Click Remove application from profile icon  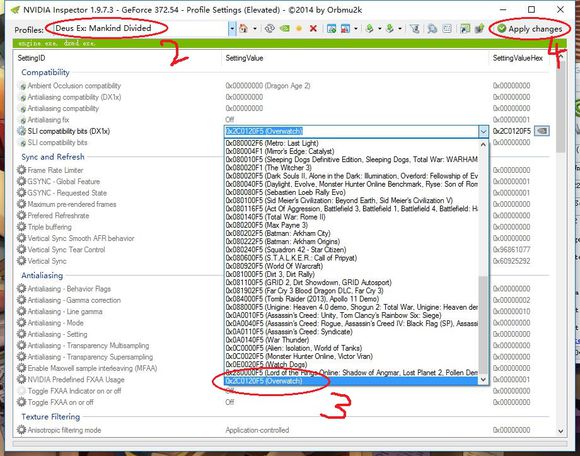pos(345,28)
